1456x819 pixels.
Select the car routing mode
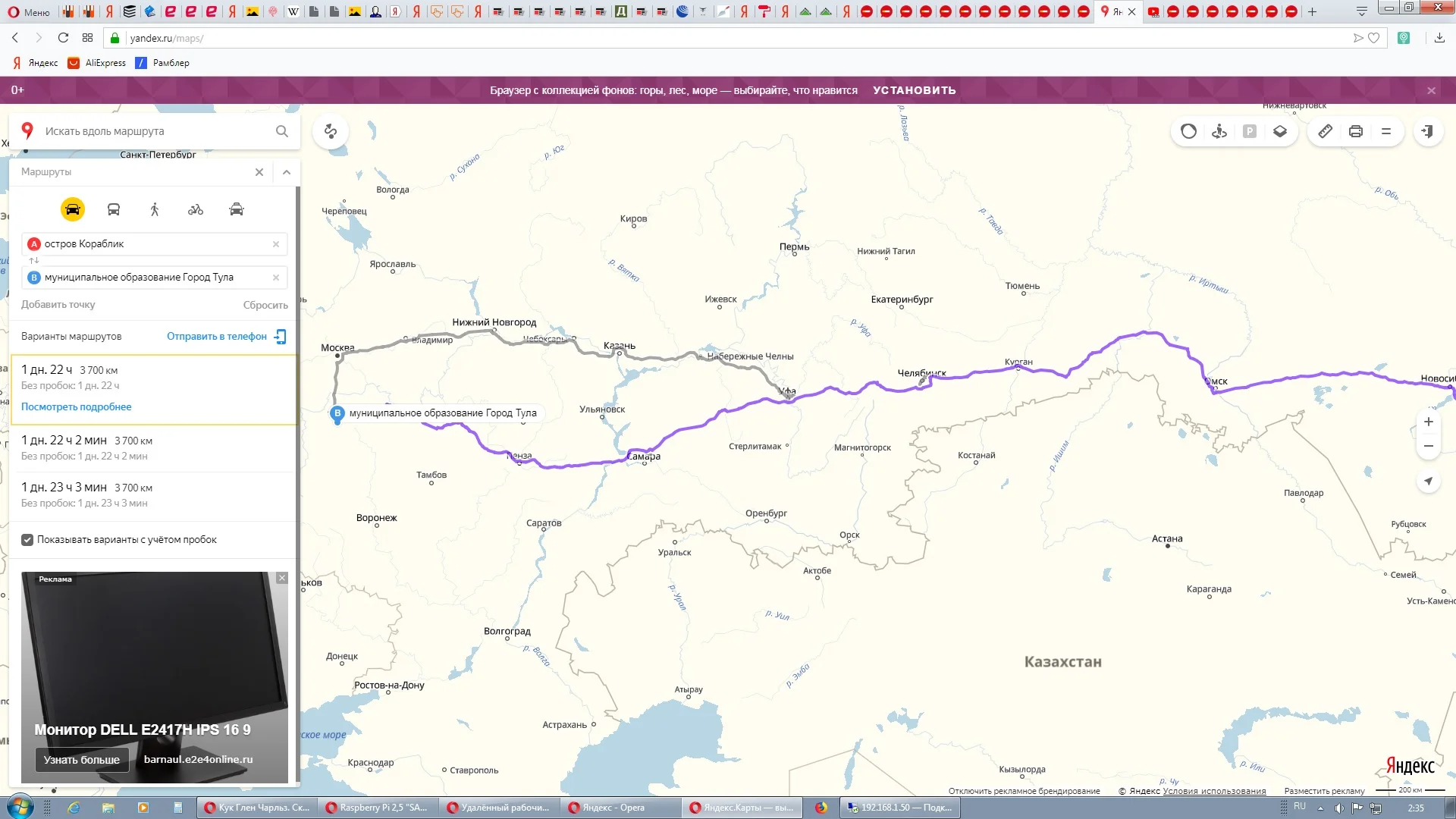(x=73, y=209)
